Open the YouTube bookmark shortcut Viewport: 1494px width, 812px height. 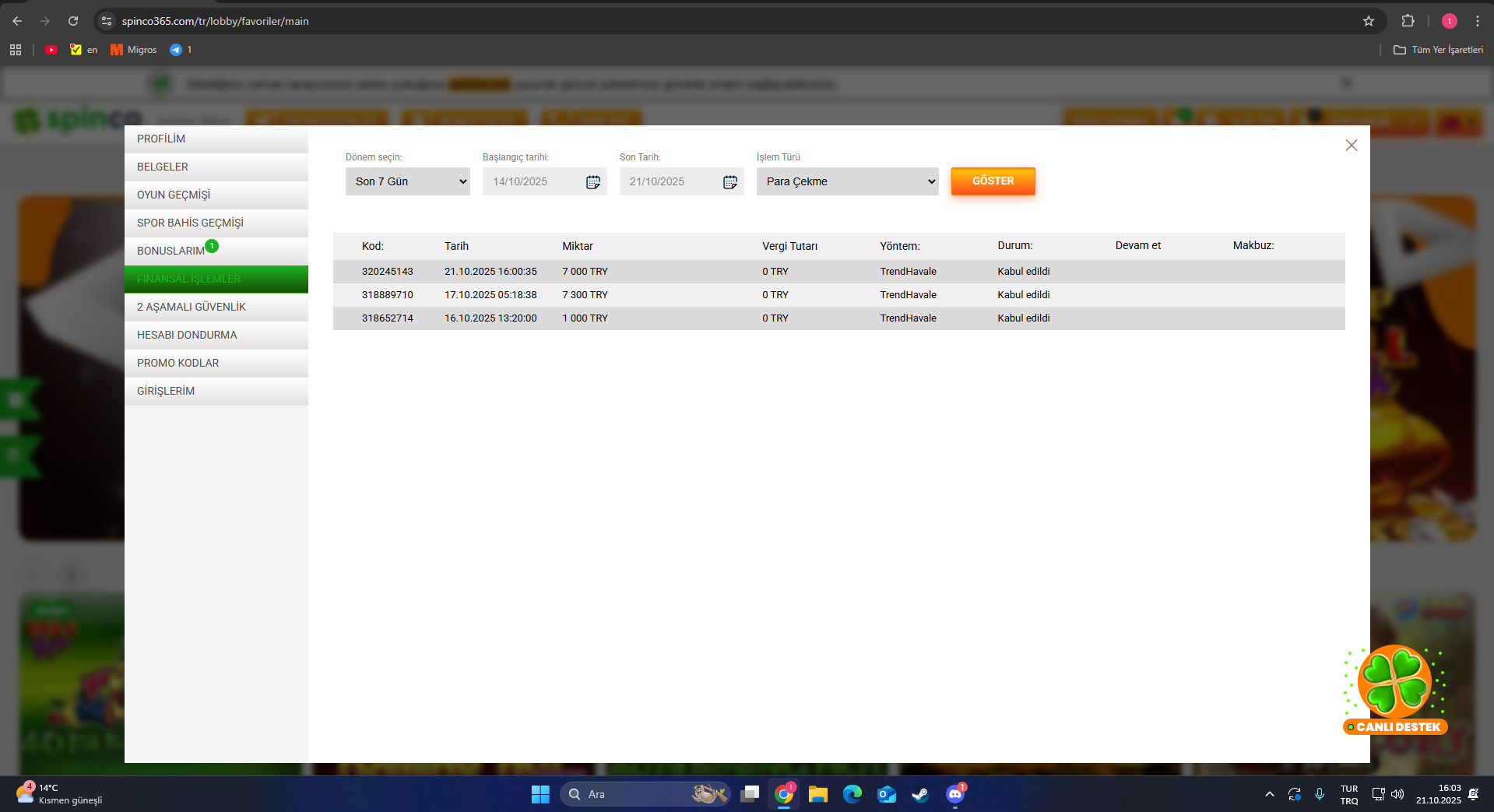click(x=51, y=50)
